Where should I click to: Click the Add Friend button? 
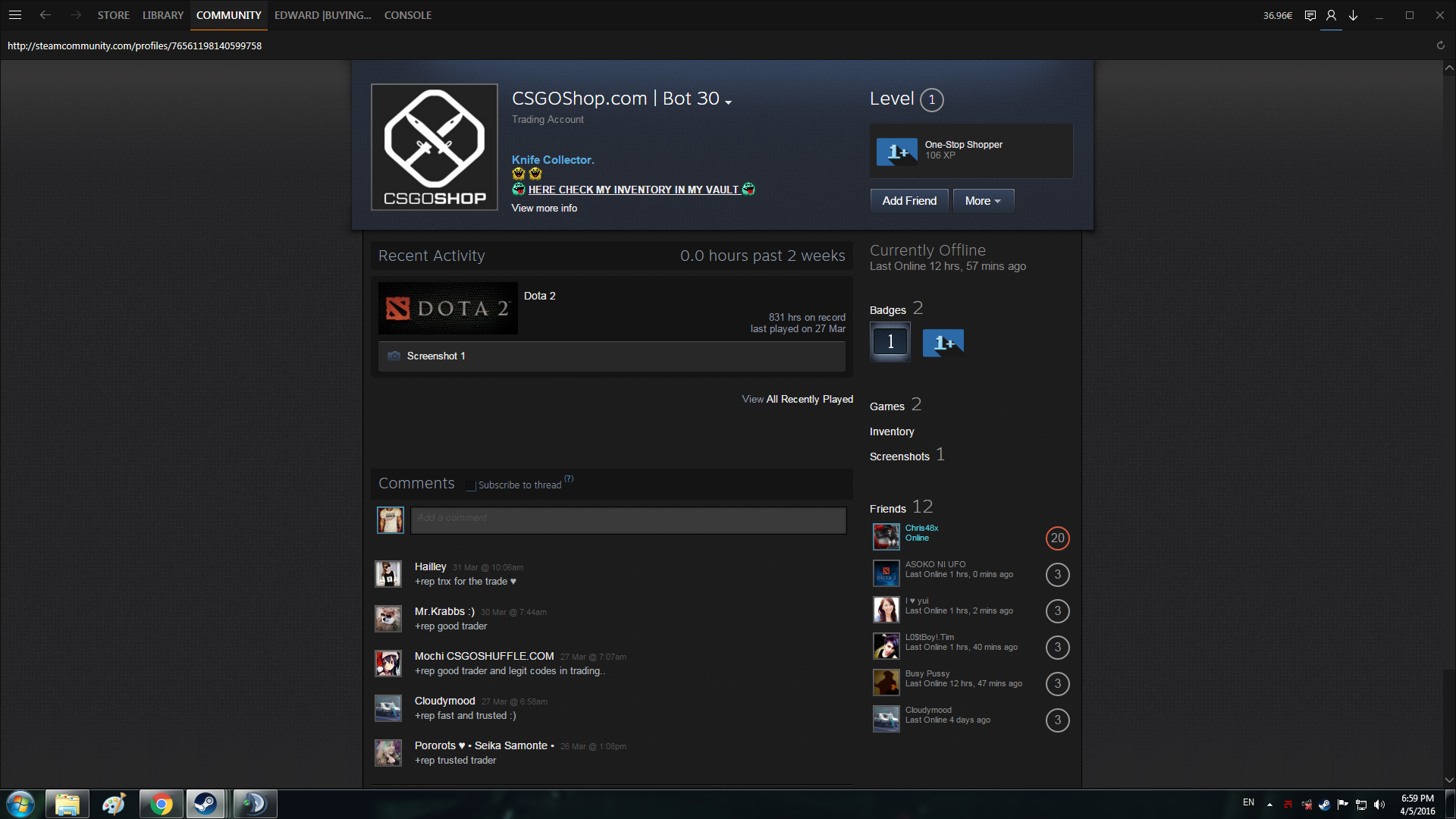tap(908, 201)
